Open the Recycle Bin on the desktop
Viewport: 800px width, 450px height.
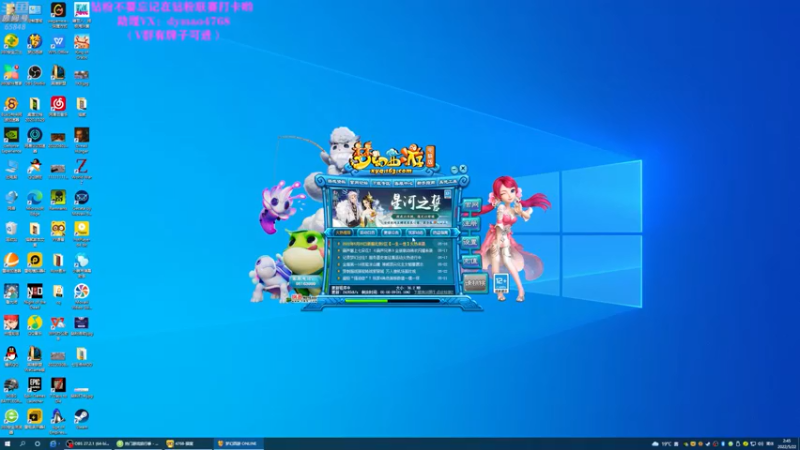[x=11, y=231]
